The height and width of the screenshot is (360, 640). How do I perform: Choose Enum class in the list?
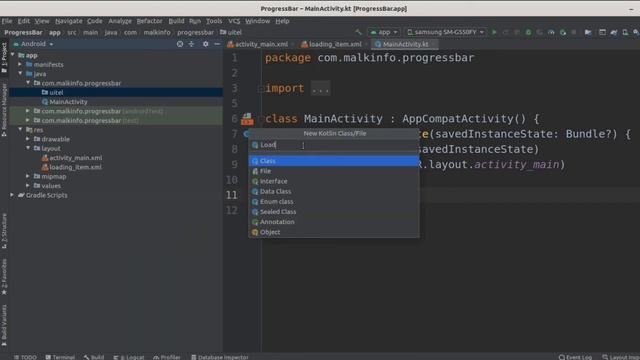(x=334, y=202)
